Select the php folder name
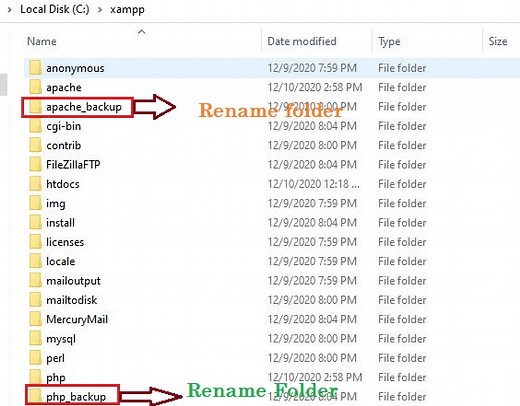This screenshot has height=406, width=520. pyautogui.click(x=56, y=378)
